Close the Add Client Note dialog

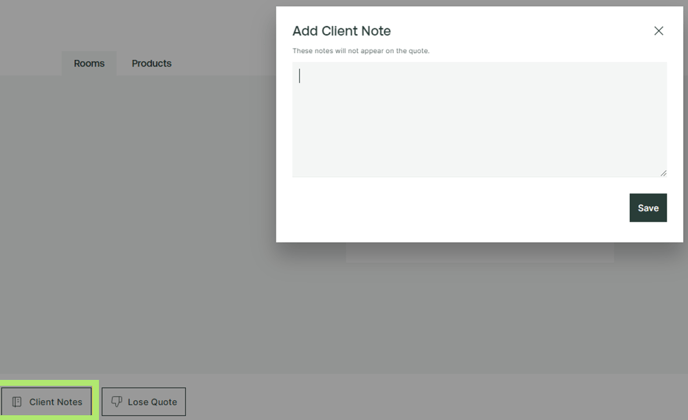click(x=658, y=31)
